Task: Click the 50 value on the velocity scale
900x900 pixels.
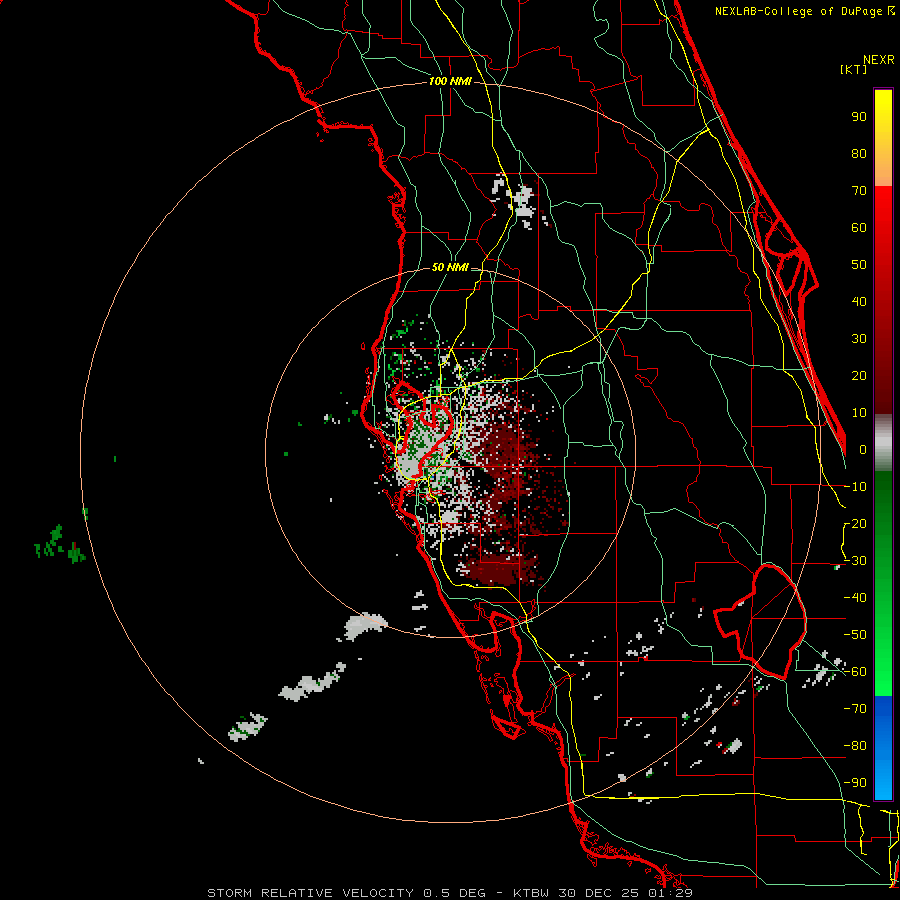Action: pyautogui.click(x=859, y=265)
